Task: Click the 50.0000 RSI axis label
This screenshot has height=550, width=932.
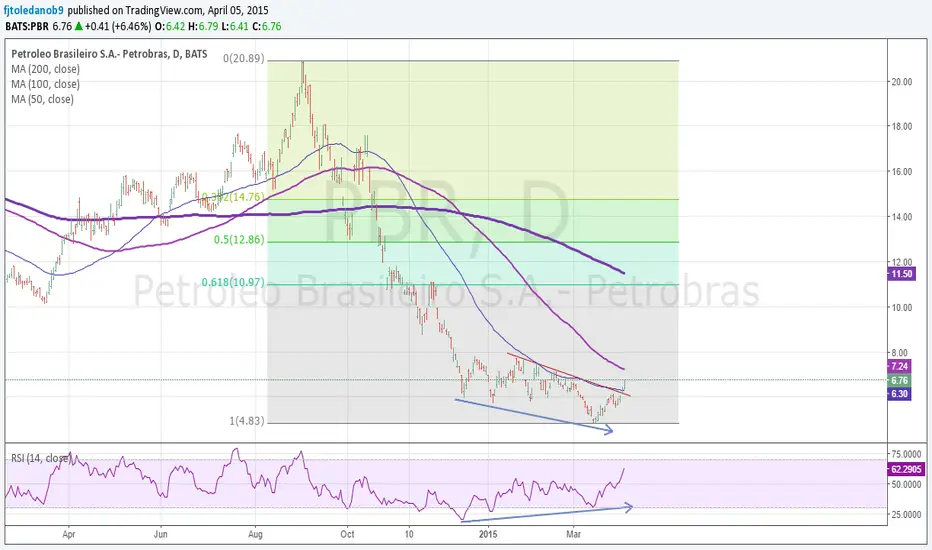Action: click(906, 484)
